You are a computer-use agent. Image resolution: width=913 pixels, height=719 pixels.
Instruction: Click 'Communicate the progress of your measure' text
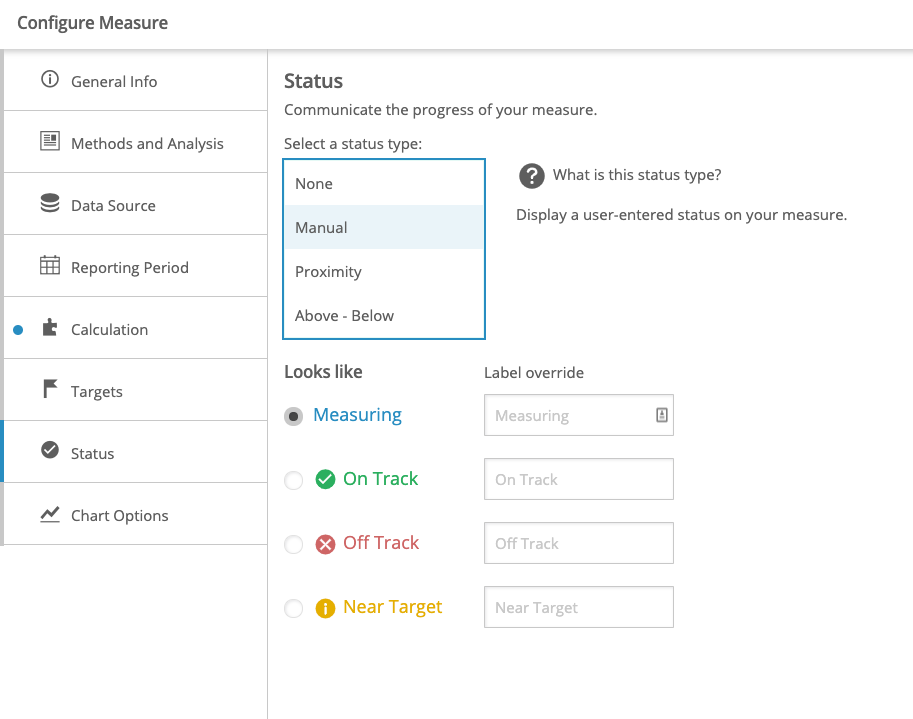[441, 110]
